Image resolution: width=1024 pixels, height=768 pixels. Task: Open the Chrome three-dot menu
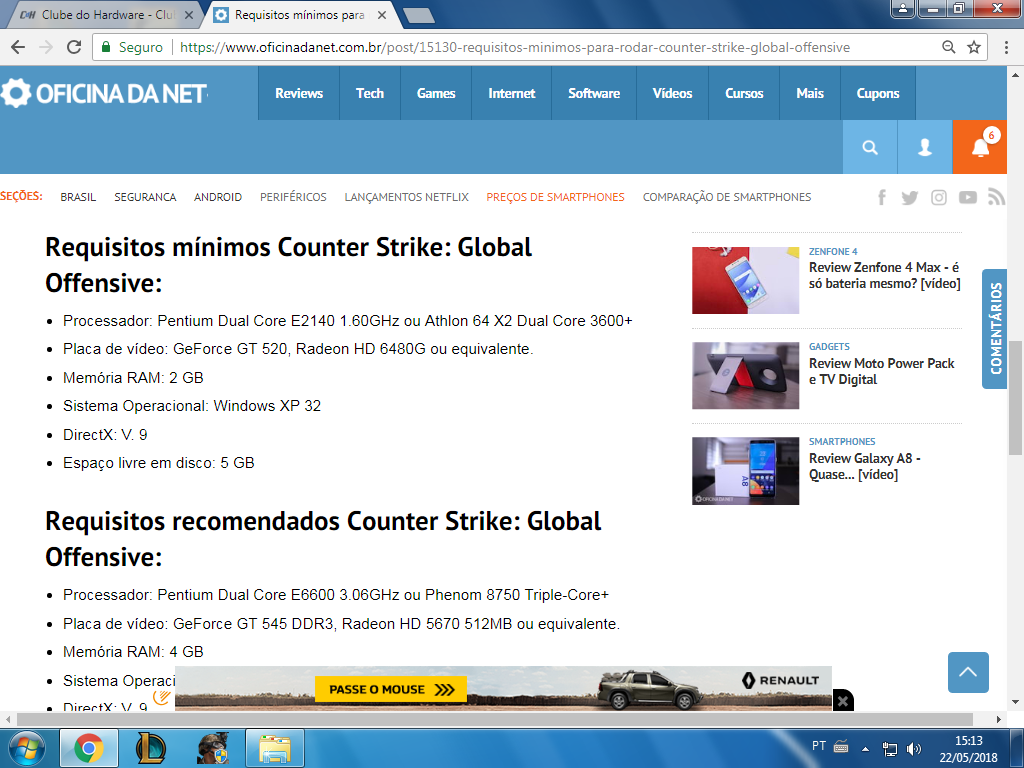pyautogui.click(x=1006, y=47)
